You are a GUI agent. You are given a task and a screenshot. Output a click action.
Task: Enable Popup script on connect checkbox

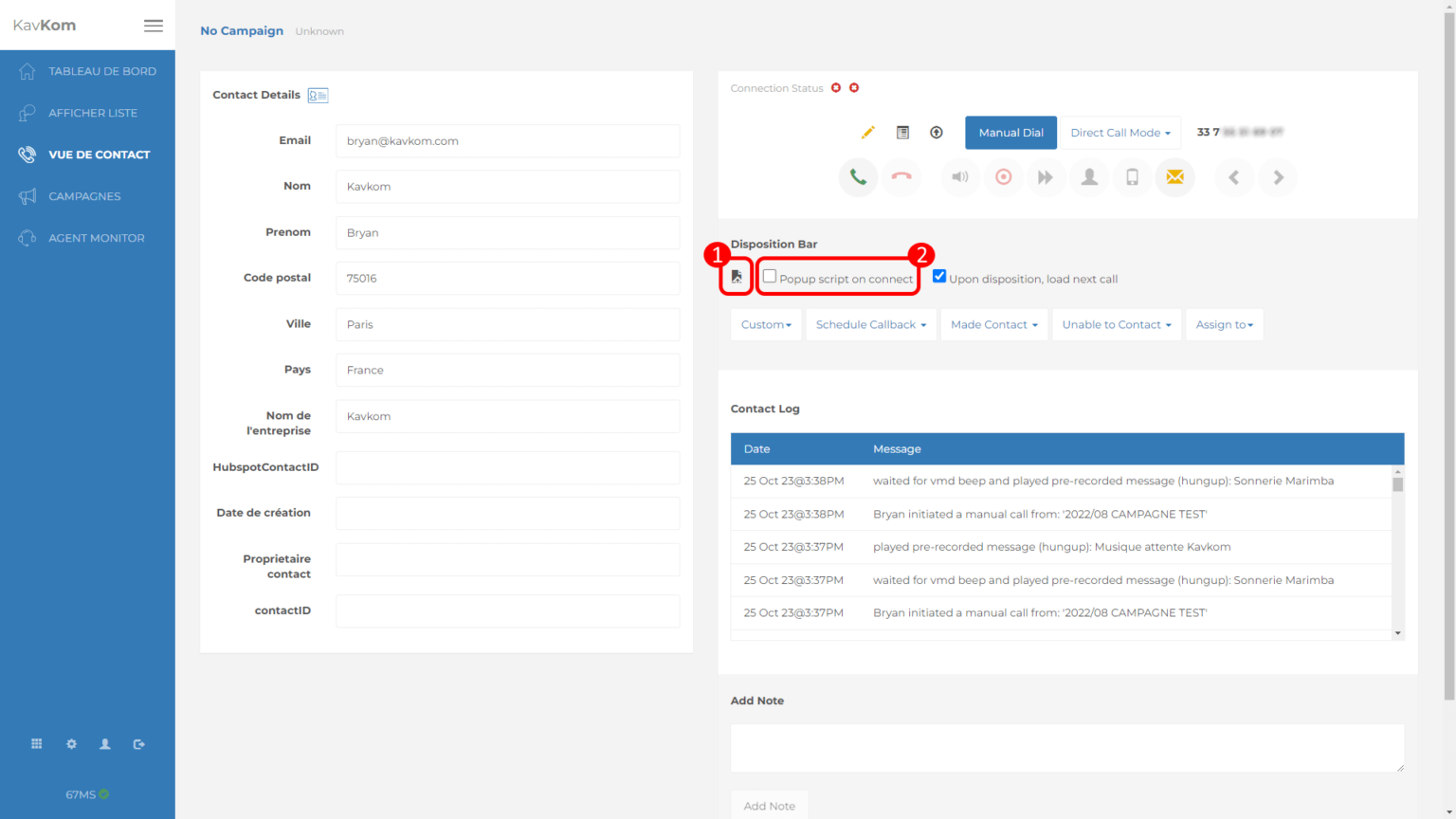[770, 277]
